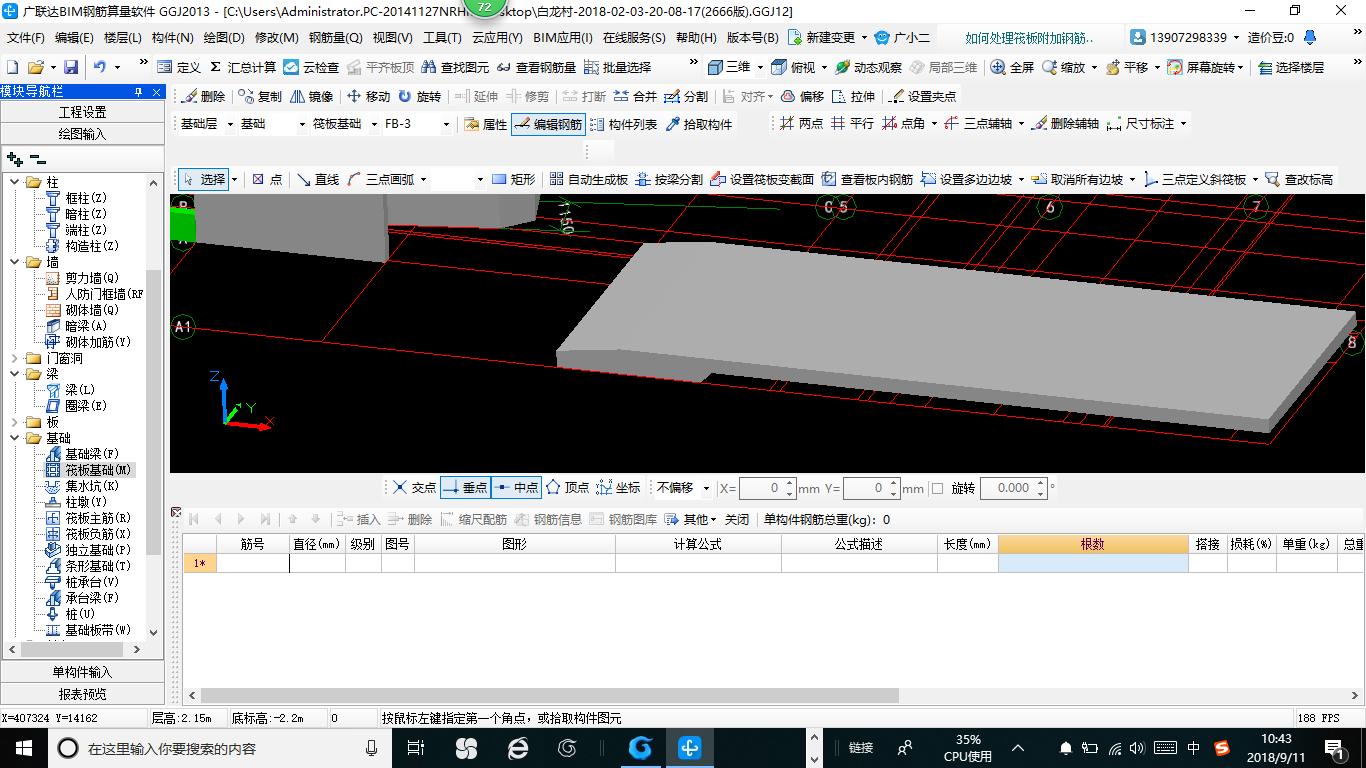This screenshot has width=1366, height=768.
Task: Enable the 旋转 rotation checkbox
Action: tap(937, 488)
